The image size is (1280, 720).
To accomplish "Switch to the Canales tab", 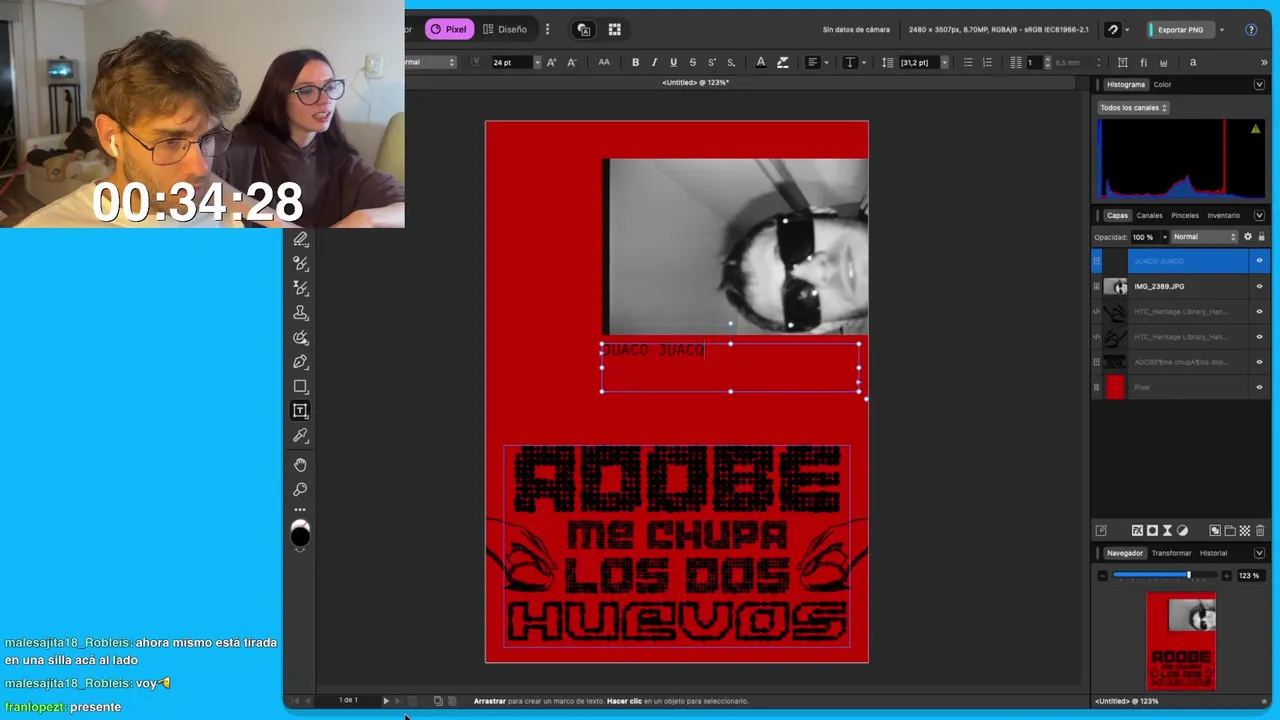I will tap(1149, 215).
